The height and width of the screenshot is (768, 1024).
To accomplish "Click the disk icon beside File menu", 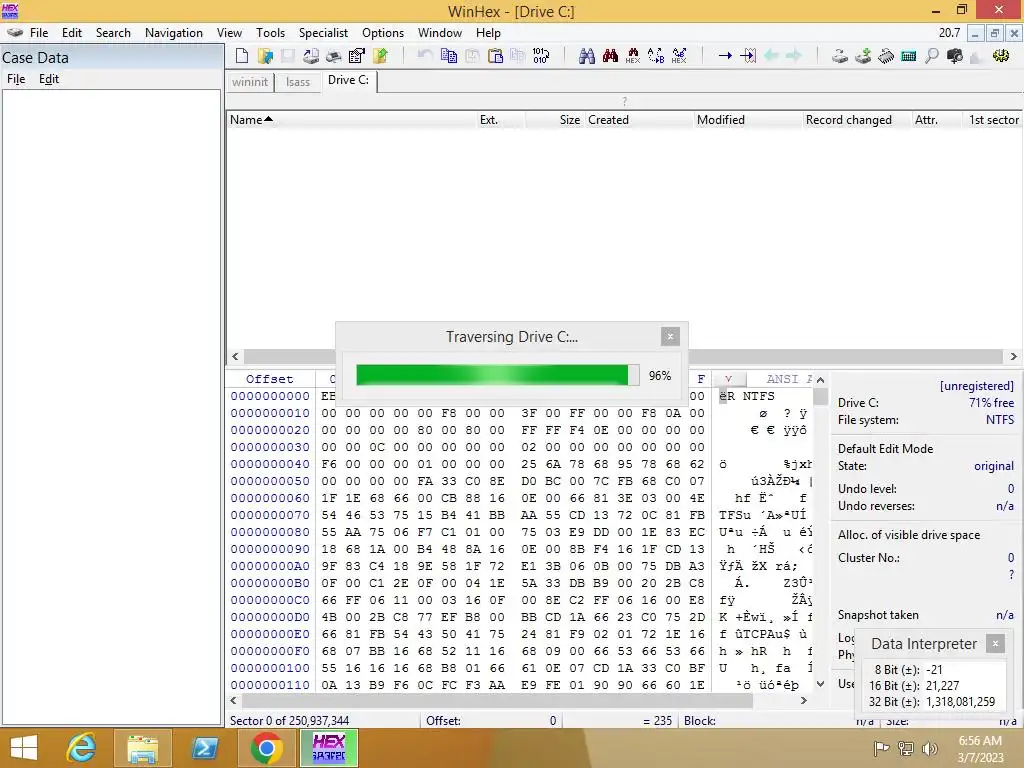I will [x=14, y=32].
